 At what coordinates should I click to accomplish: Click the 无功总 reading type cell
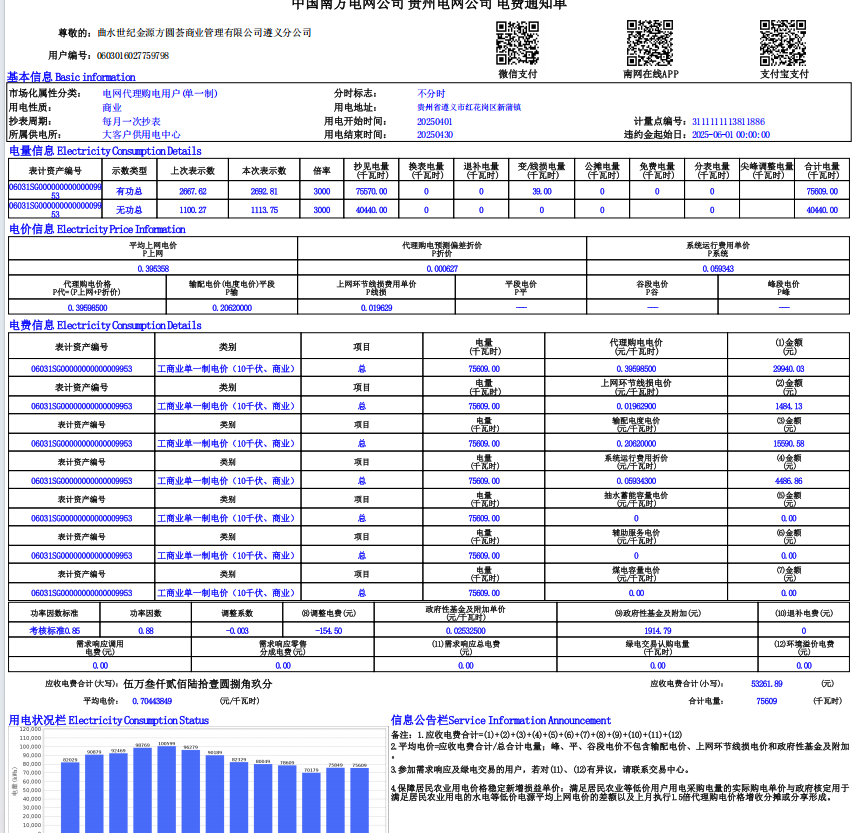130,211
